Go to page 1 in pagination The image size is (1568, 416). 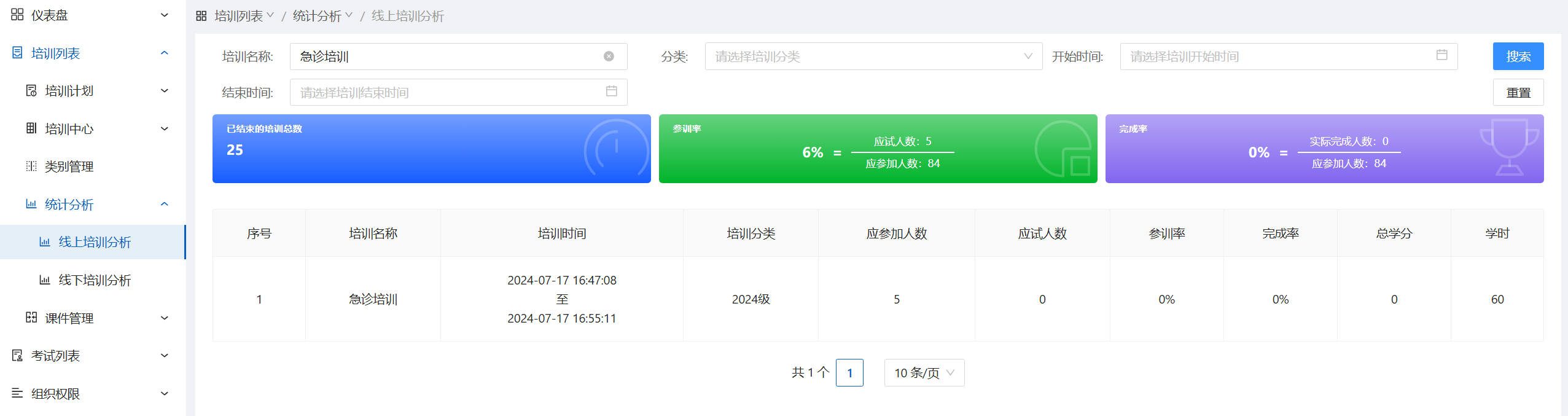point(849,373)
